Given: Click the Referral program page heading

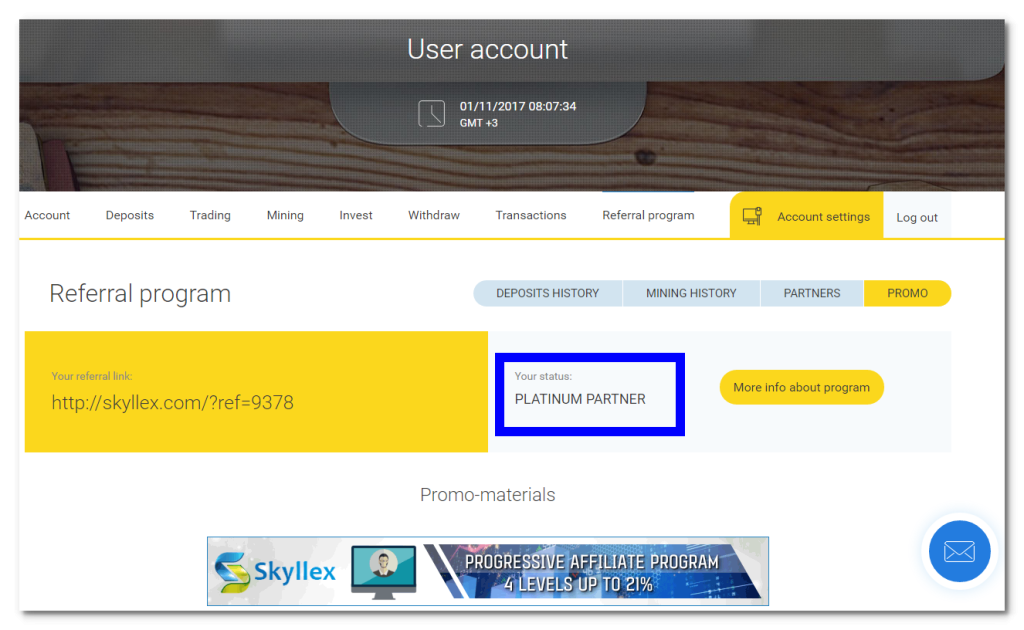Looking at the screenshot, I should pyautogui.click(x=140, y=294).
